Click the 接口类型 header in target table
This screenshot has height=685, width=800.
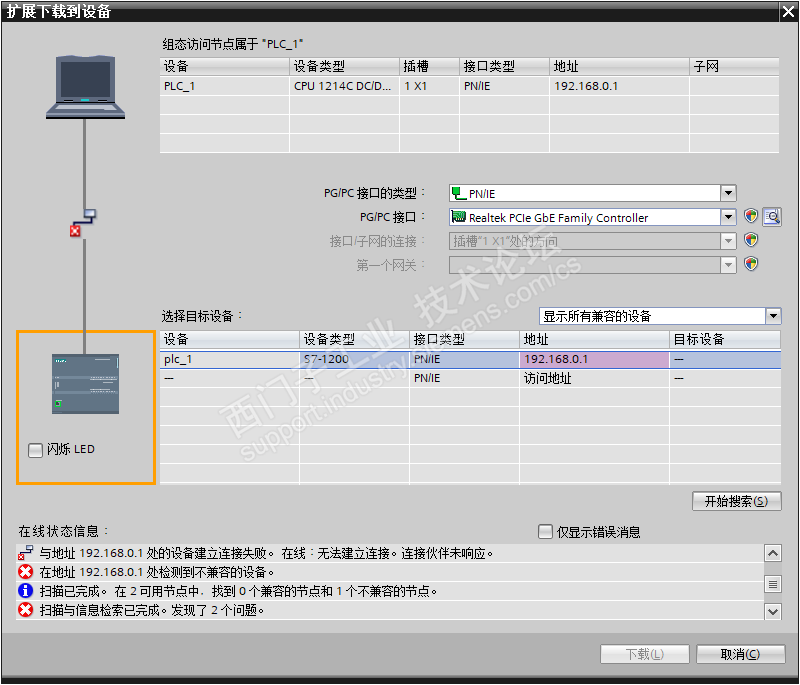(x=464, y=340)
